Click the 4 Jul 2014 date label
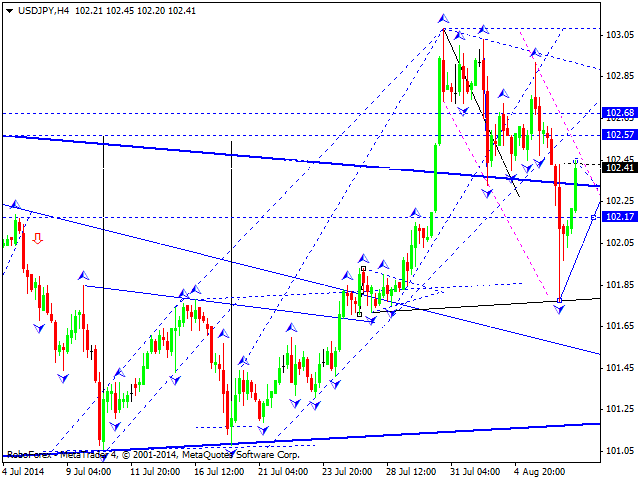This screenshot has width=640, height=480. 23,471
